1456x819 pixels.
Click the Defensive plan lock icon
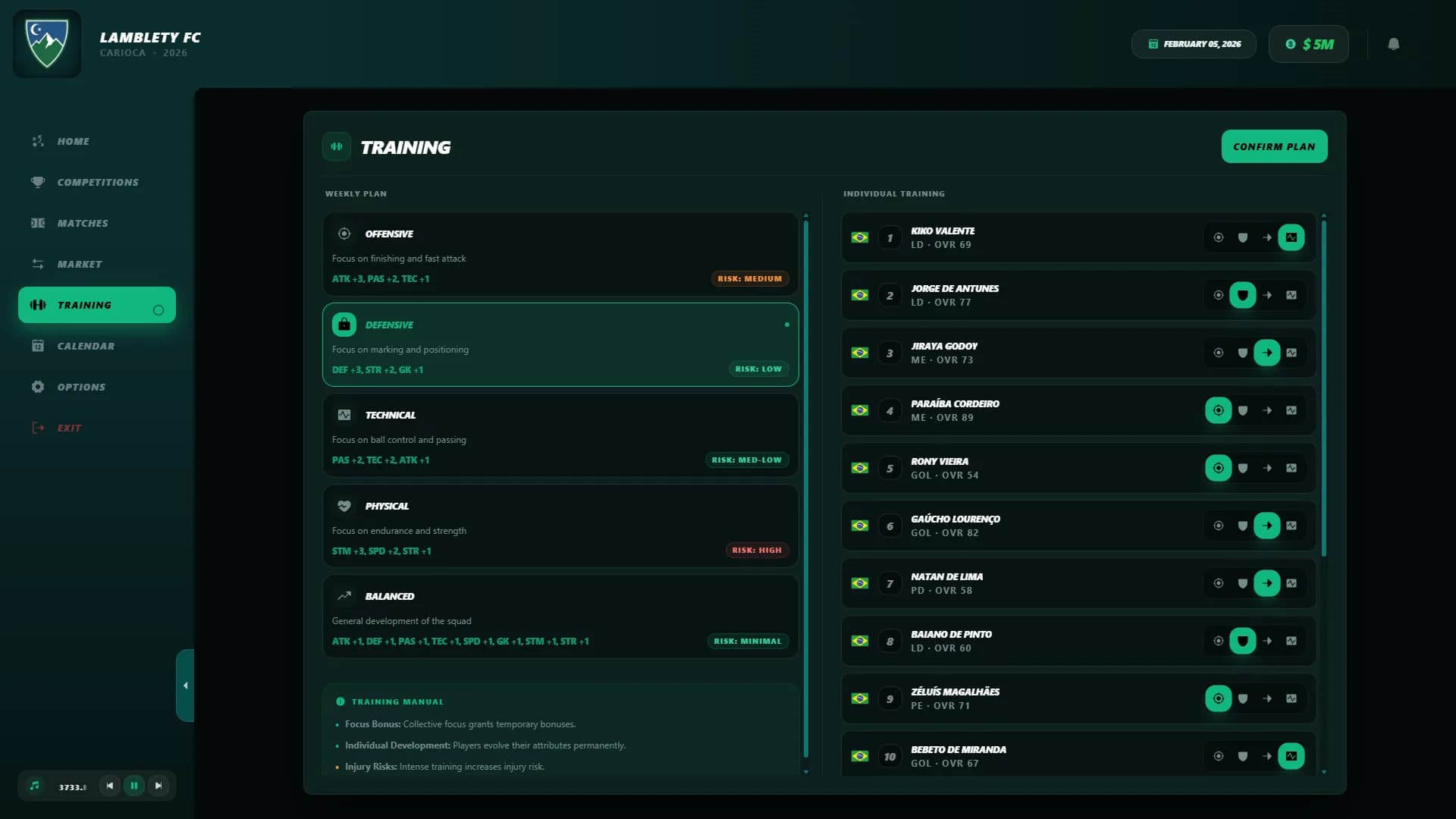point(344,325)
